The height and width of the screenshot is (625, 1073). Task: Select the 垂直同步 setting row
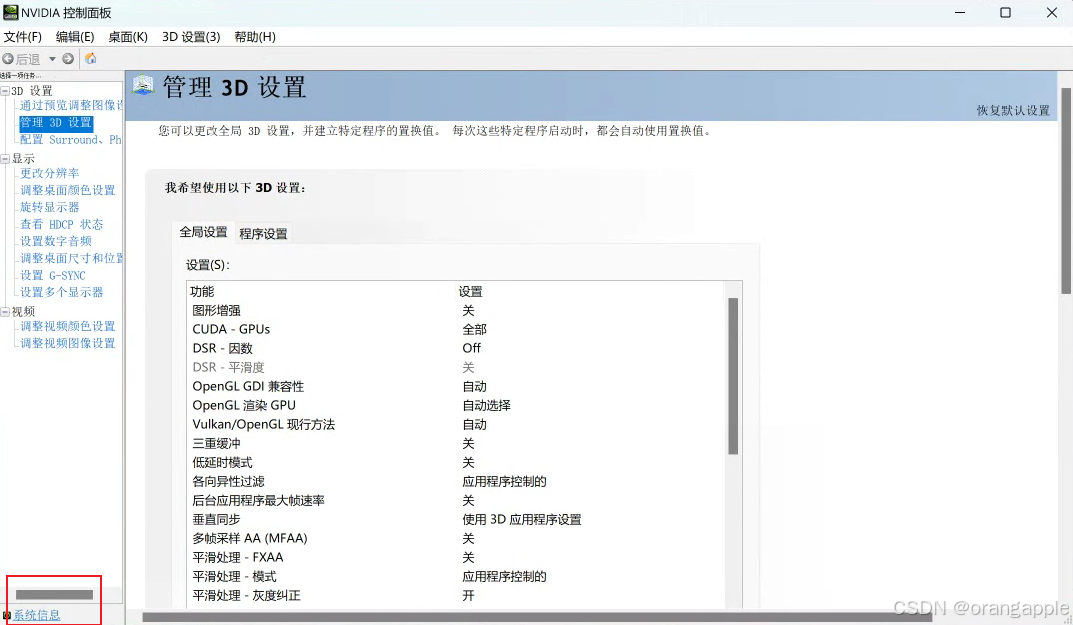(455, 520)
